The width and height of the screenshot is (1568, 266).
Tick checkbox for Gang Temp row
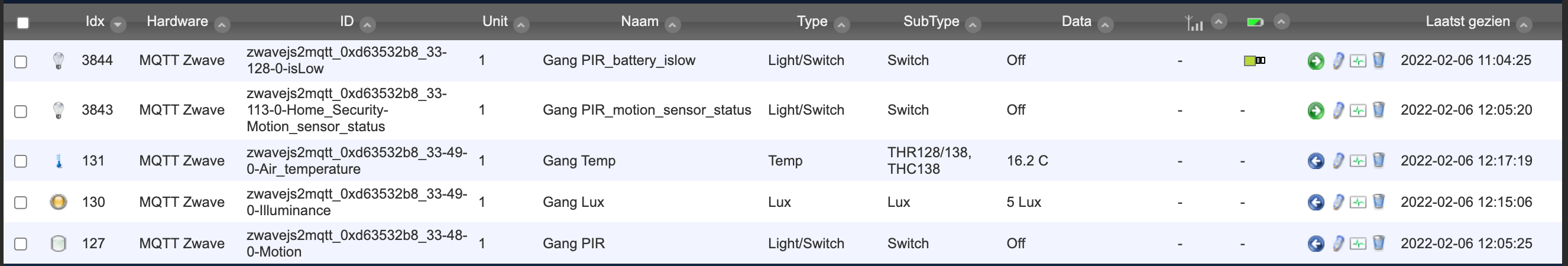21,161
